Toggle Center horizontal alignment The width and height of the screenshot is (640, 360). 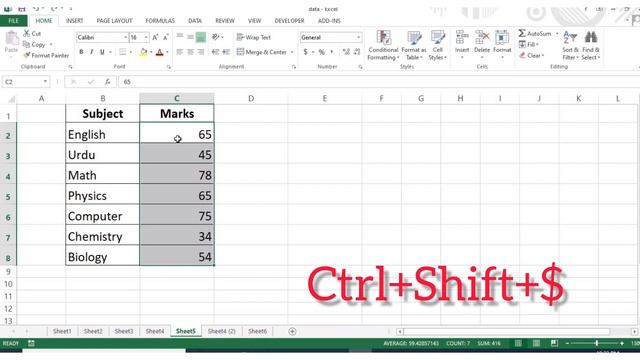[190, 52]
